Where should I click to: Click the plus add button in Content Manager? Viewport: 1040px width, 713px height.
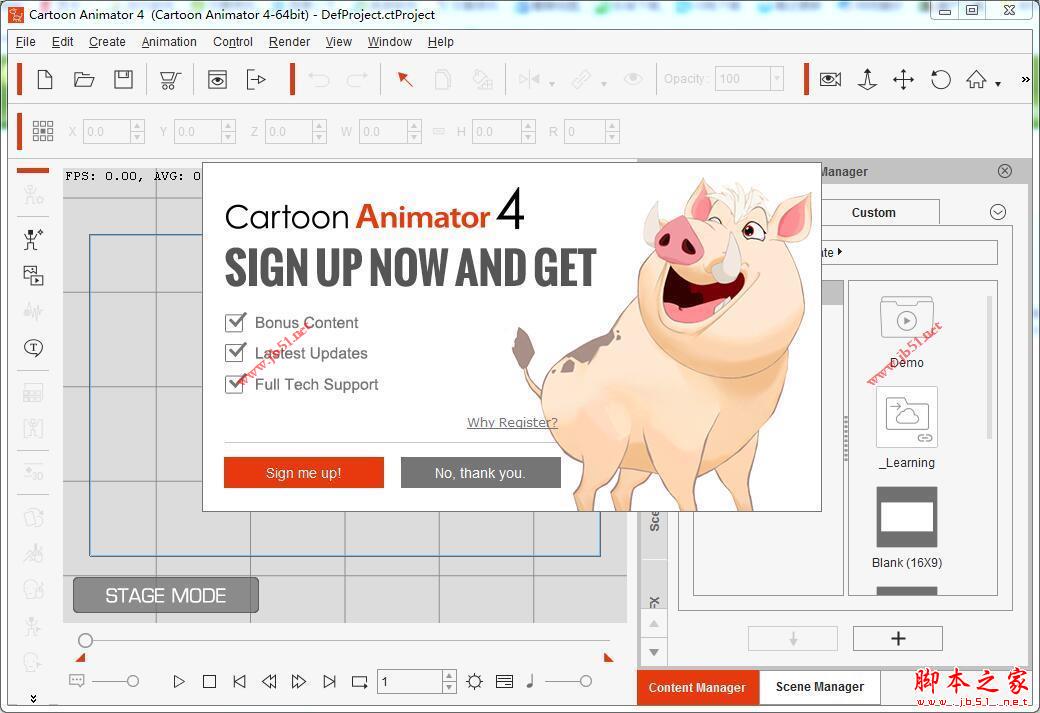coord(897,638)
